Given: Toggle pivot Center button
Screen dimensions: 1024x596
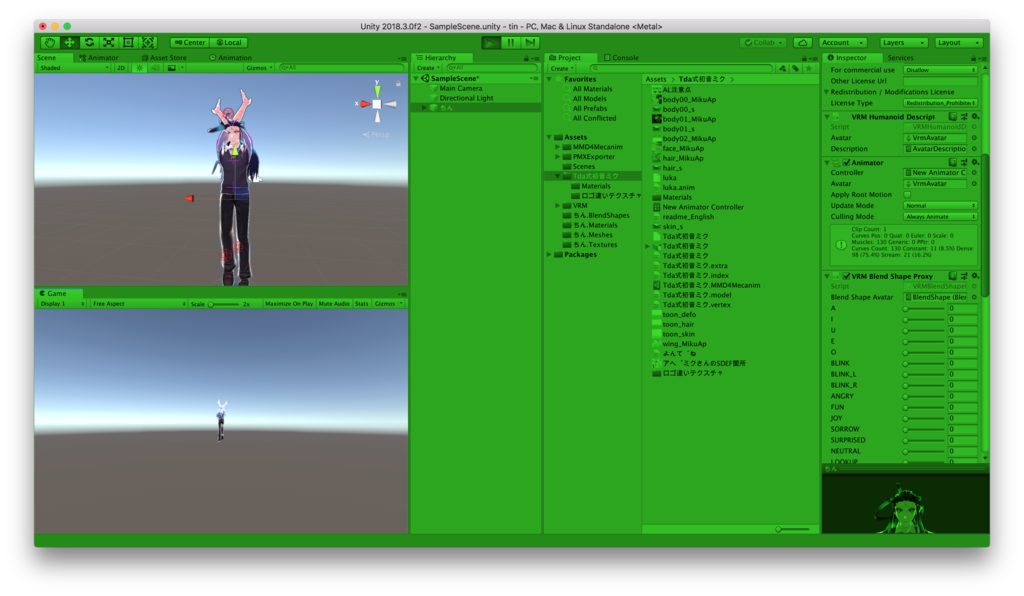Looking at the screenshot, I should point(190,42).
